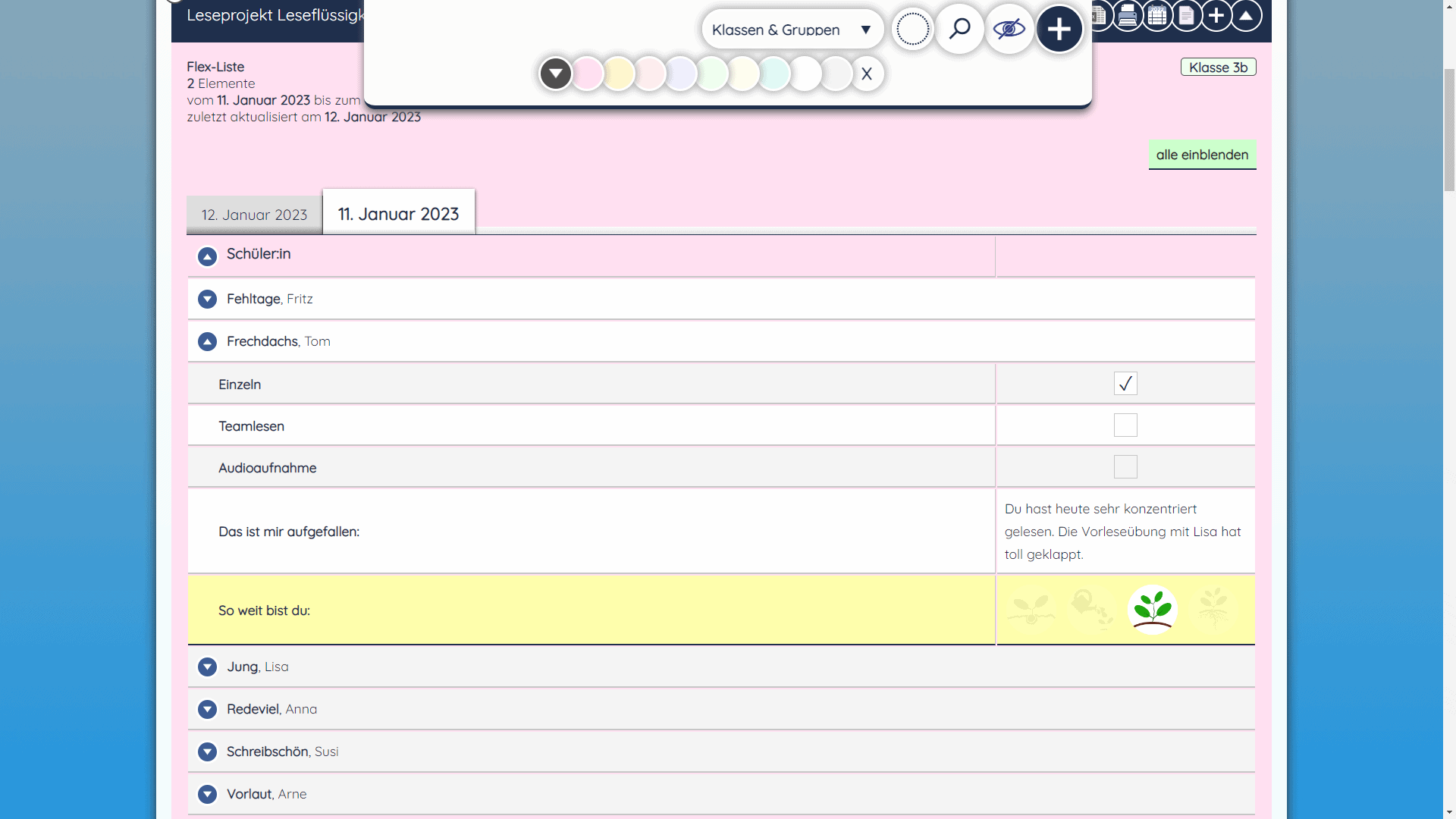Screen dimensions: 1456x819
Task: Click the alle einblenden button
Action: coord(1202,155)
